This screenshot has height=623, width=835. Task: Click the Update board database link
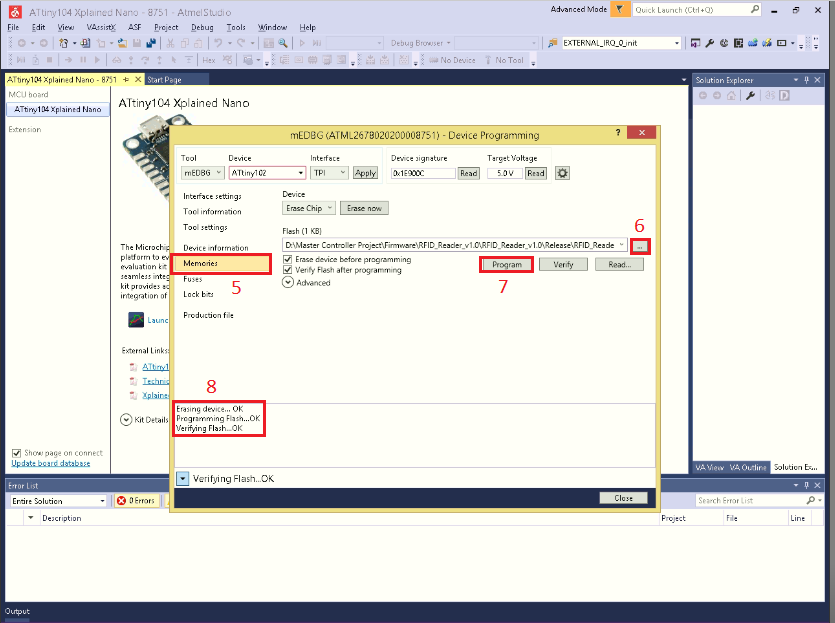tap(50, 463)
